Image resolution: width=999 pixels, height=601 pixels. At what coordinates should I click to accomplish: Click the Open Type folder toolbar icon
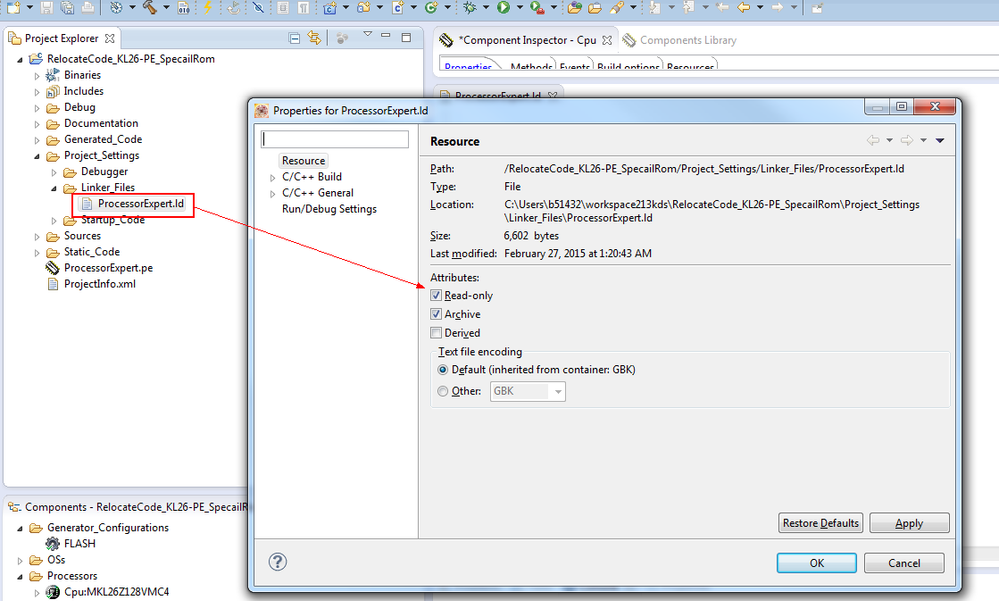575,8
